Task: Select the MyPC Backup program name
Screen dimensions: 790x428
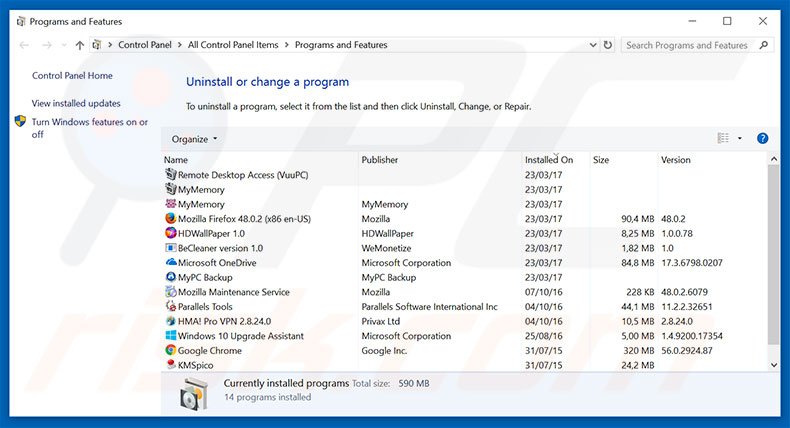Action: tap(205, 277)
